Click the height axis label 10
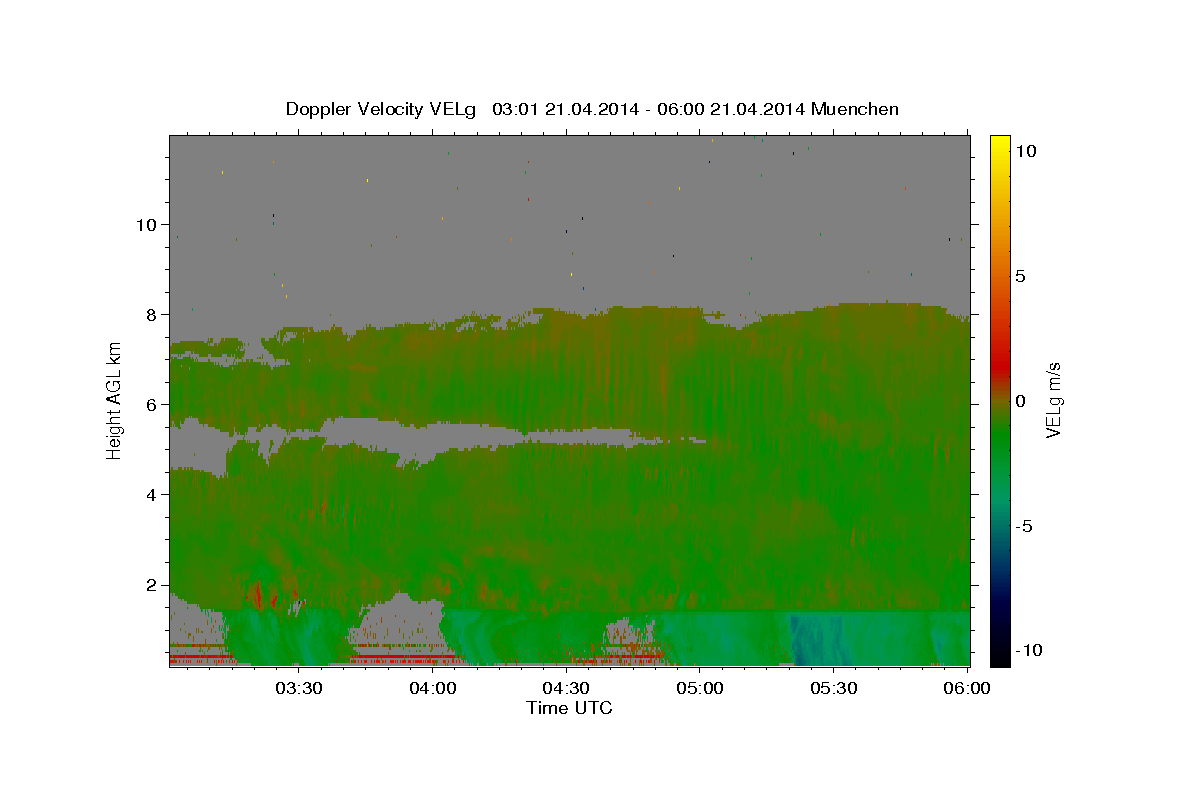1200x800 pixels. (x=146, y=224)
